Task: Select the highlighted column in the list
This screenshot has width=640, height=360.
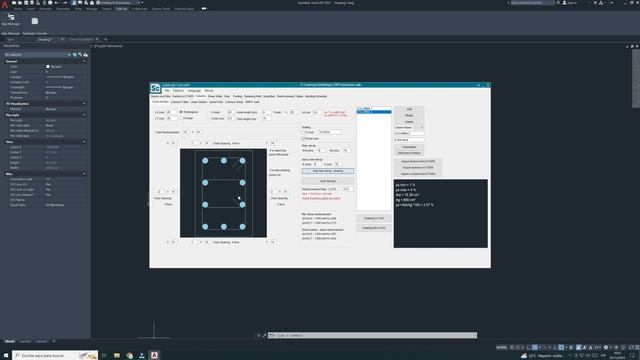Action: click(x=374, y=112)
